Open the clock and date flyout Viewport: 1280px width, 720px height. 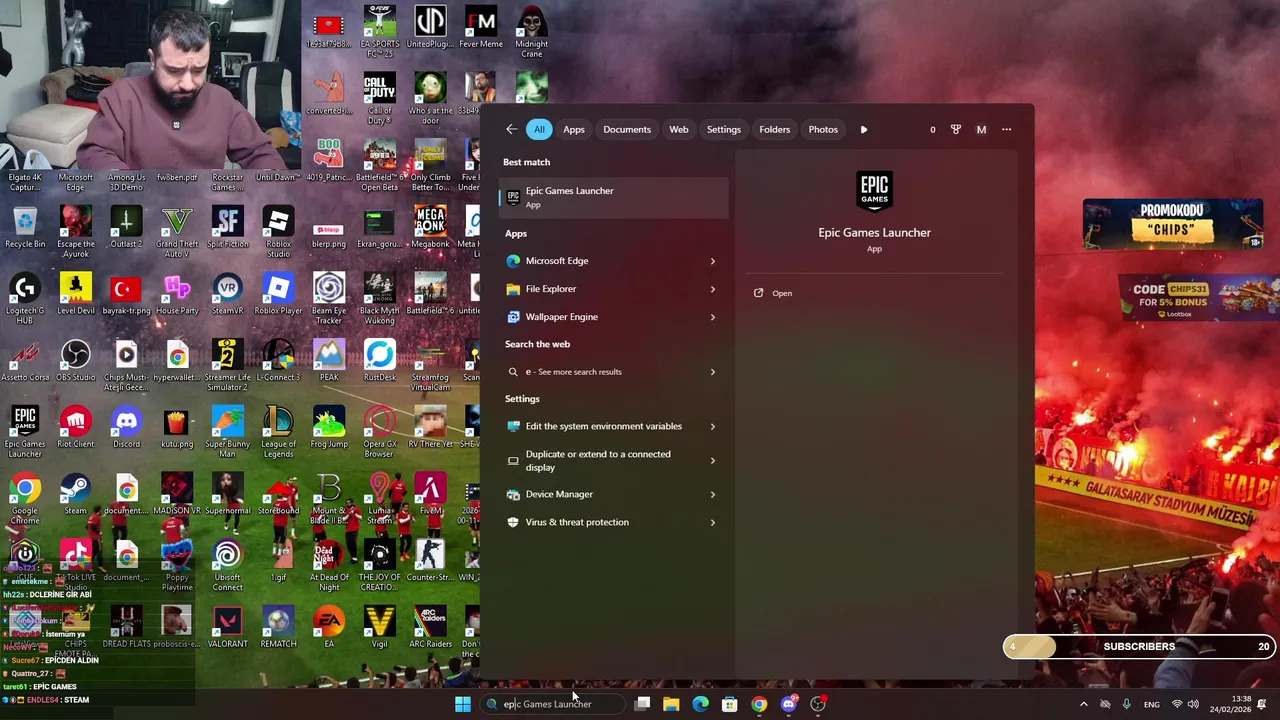point(1228,704)
